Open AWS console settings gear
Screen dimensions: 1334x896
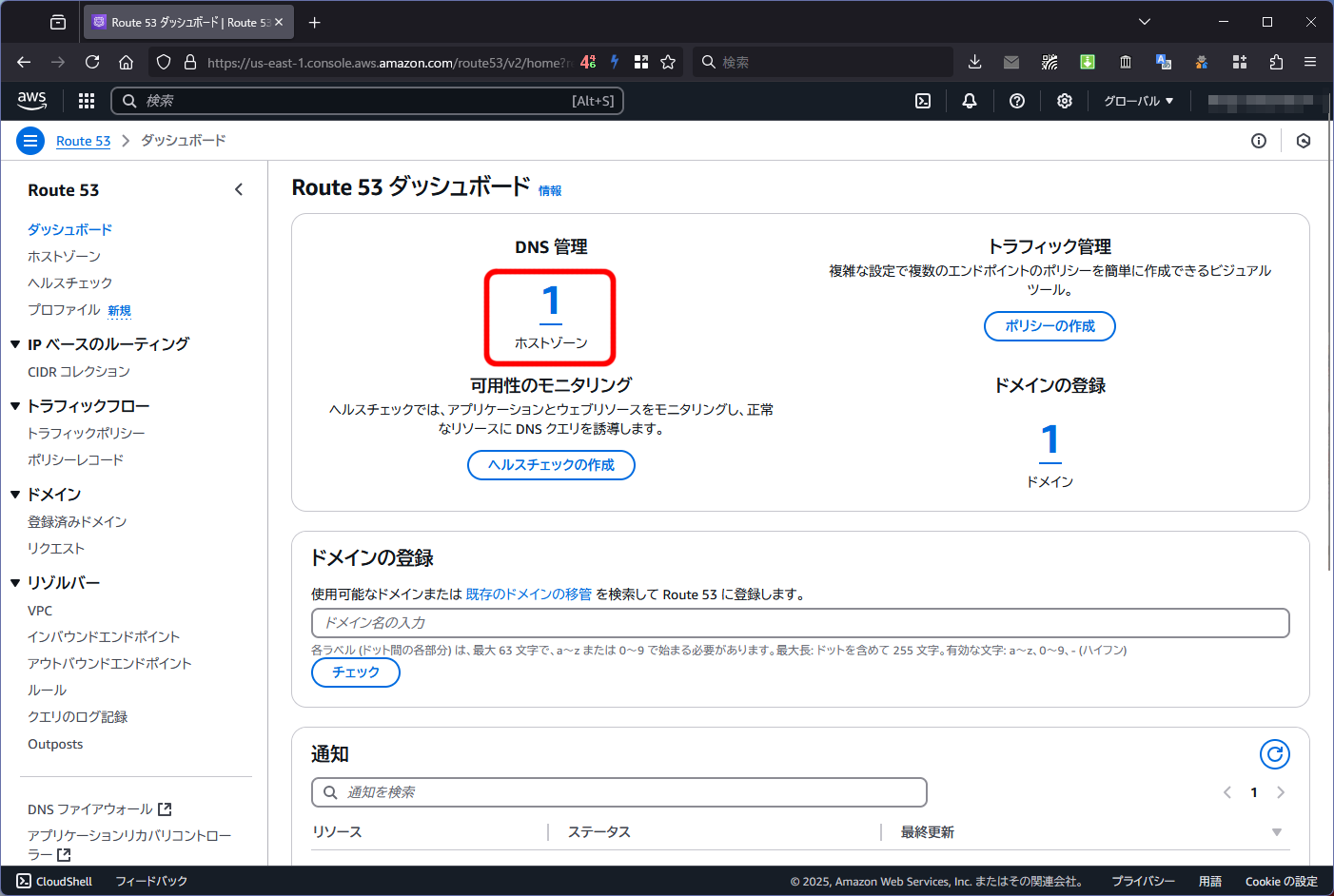coord(1065,101)
